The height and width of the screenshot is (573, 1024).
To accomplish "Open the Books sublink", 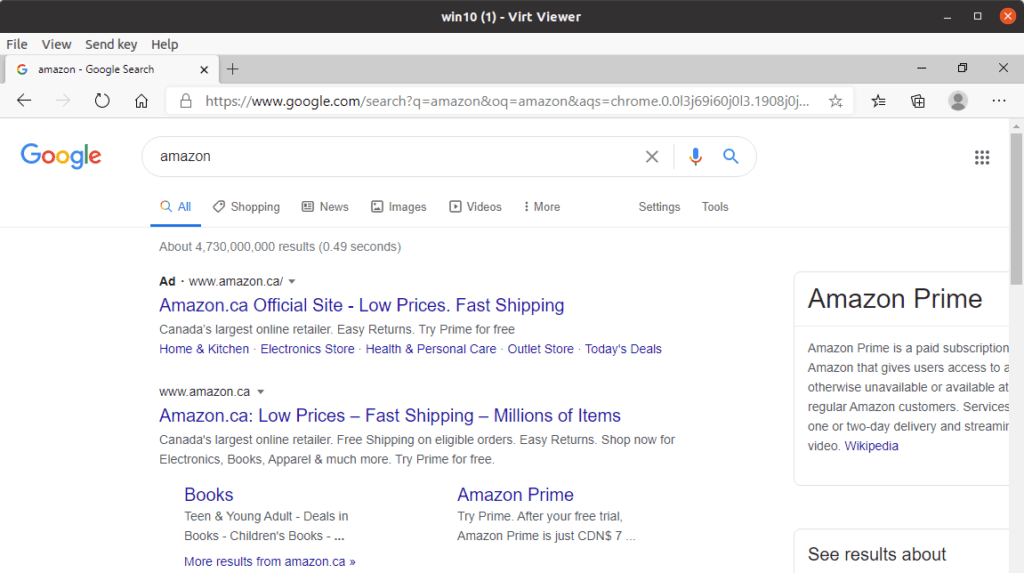I will click(x=208, y=495).
